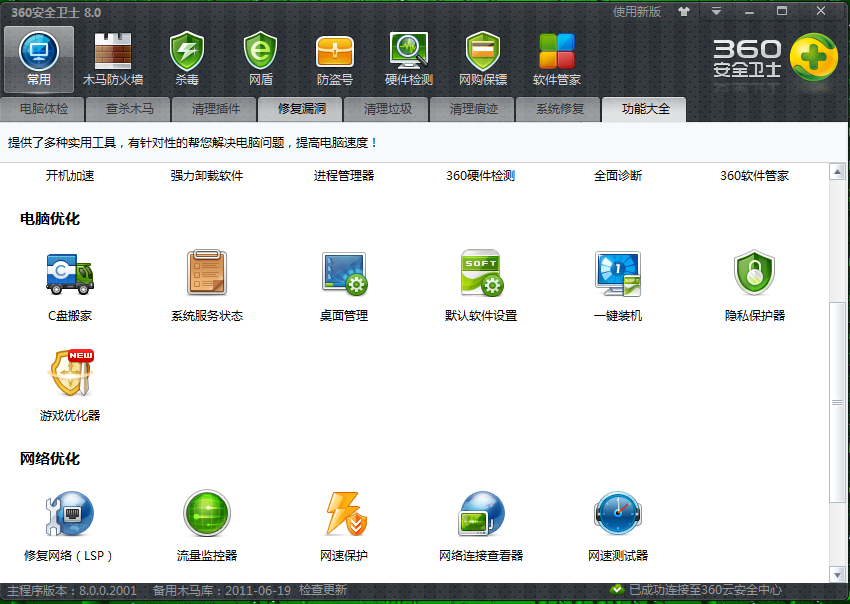Click the 已成功连接至360云安全中心 status text
This screenshot has width=850, height=604.
click(x=706, y=590)
